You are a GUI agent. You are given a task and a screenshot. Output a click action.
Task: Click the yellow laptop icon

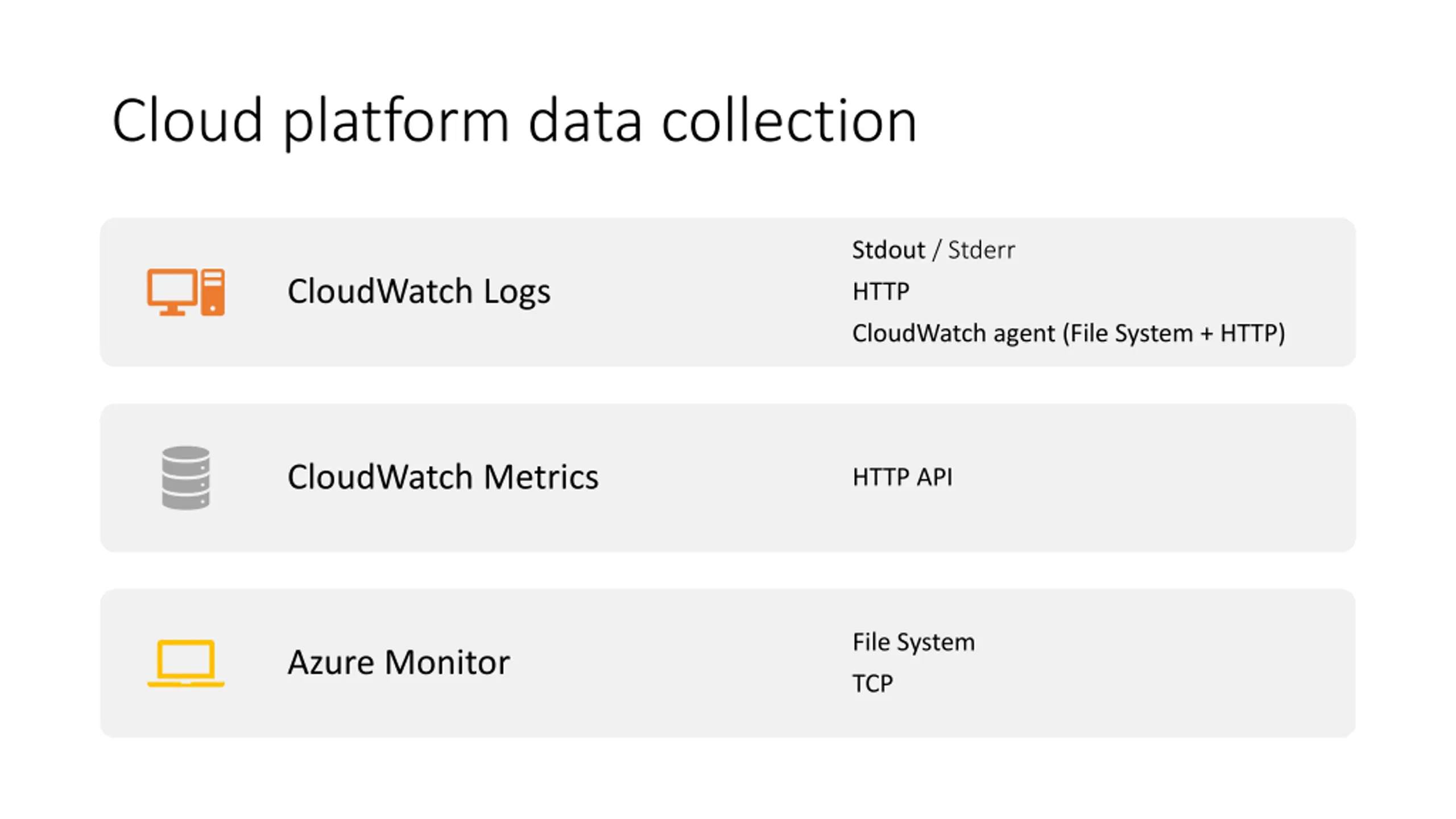pos(186,663)
